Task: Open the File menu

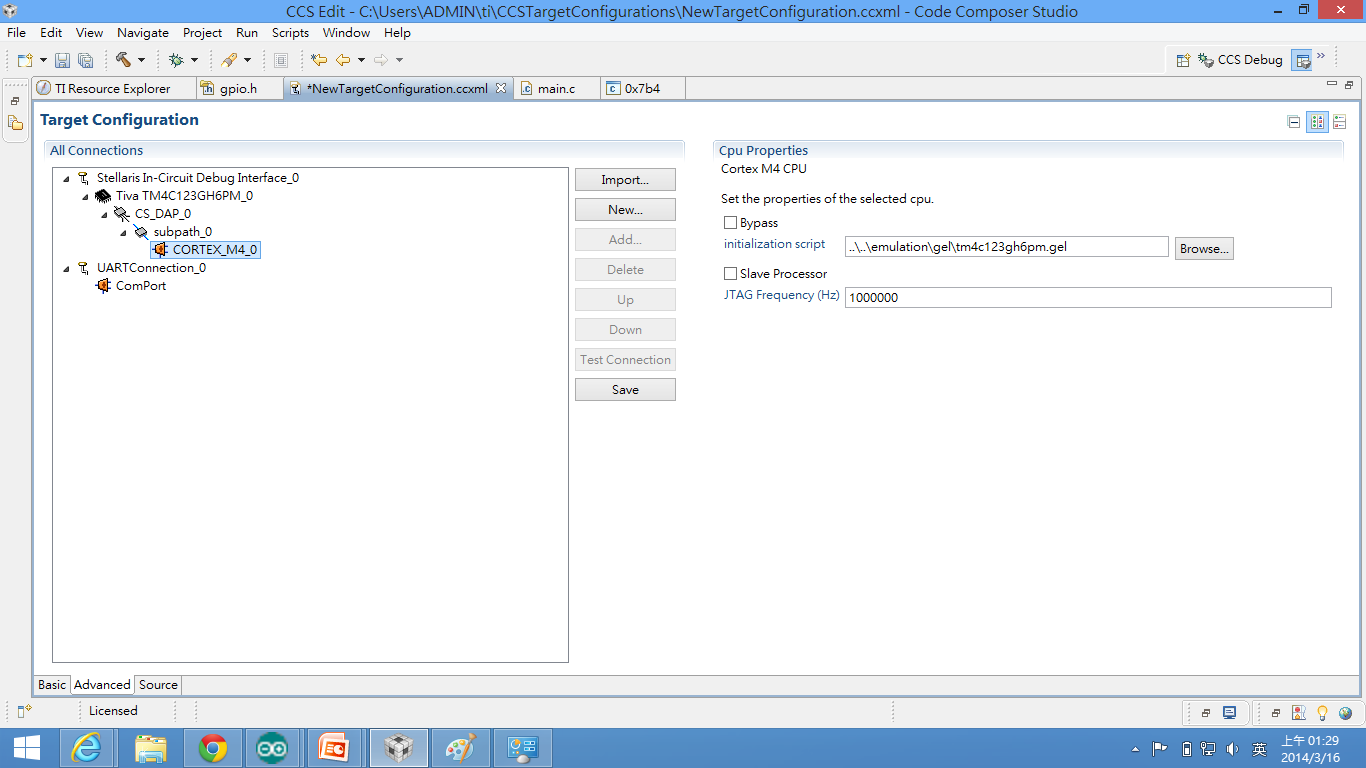Action: (x=16, y=33)
